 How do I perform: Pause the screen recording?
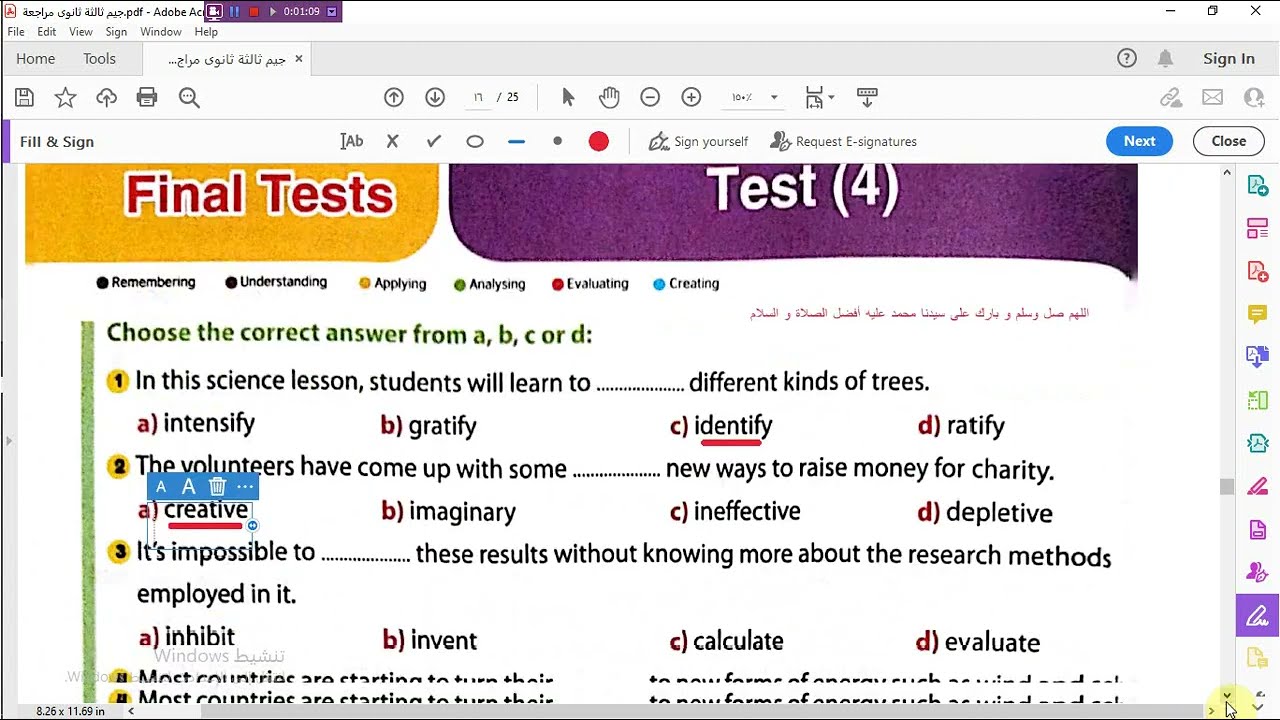coord(234,12)
